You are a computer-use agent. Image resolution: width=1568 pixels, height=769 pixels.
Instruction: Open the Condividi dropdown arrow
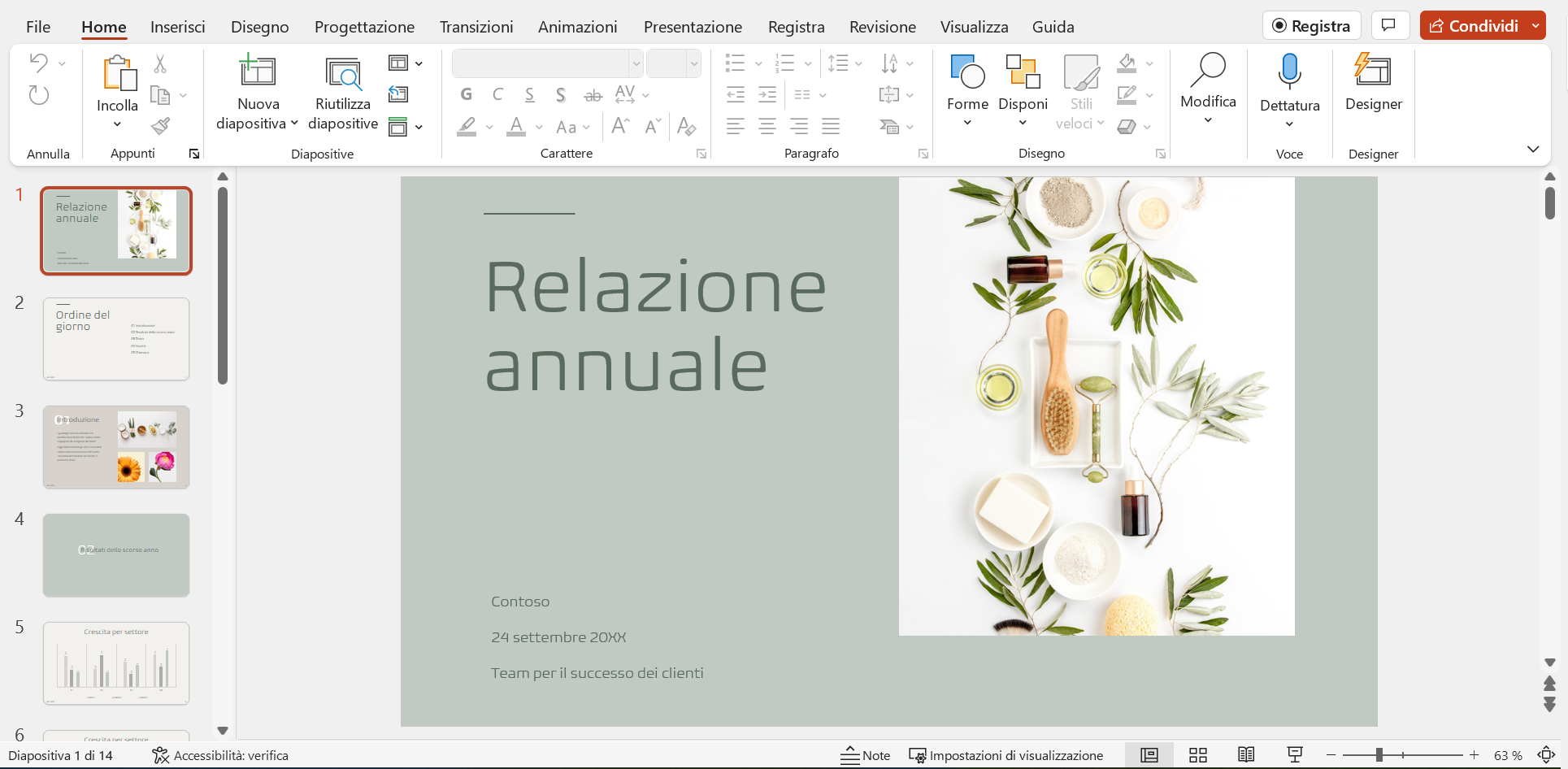point(1535,26)
